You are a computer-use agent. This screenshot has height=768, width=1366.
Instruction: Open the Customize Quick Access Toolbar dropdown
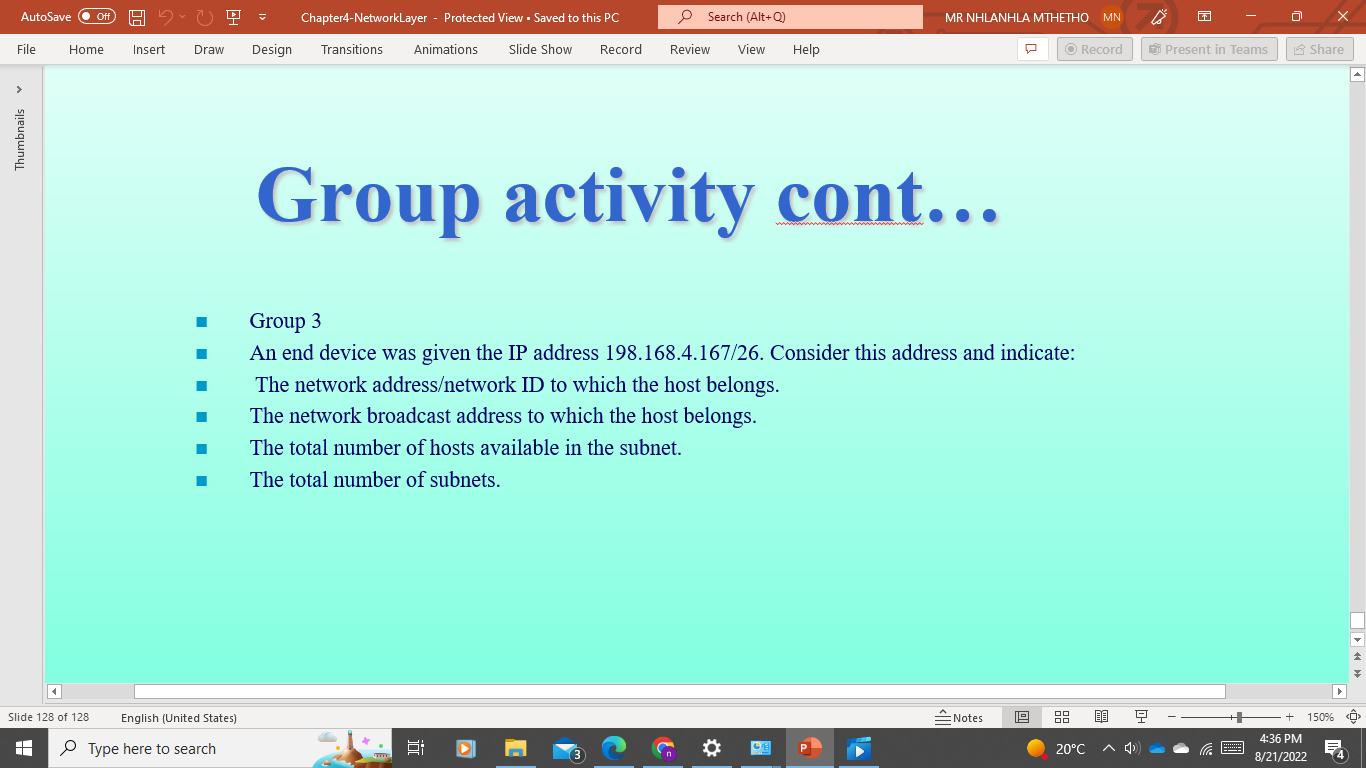click(x=261, y=17)
